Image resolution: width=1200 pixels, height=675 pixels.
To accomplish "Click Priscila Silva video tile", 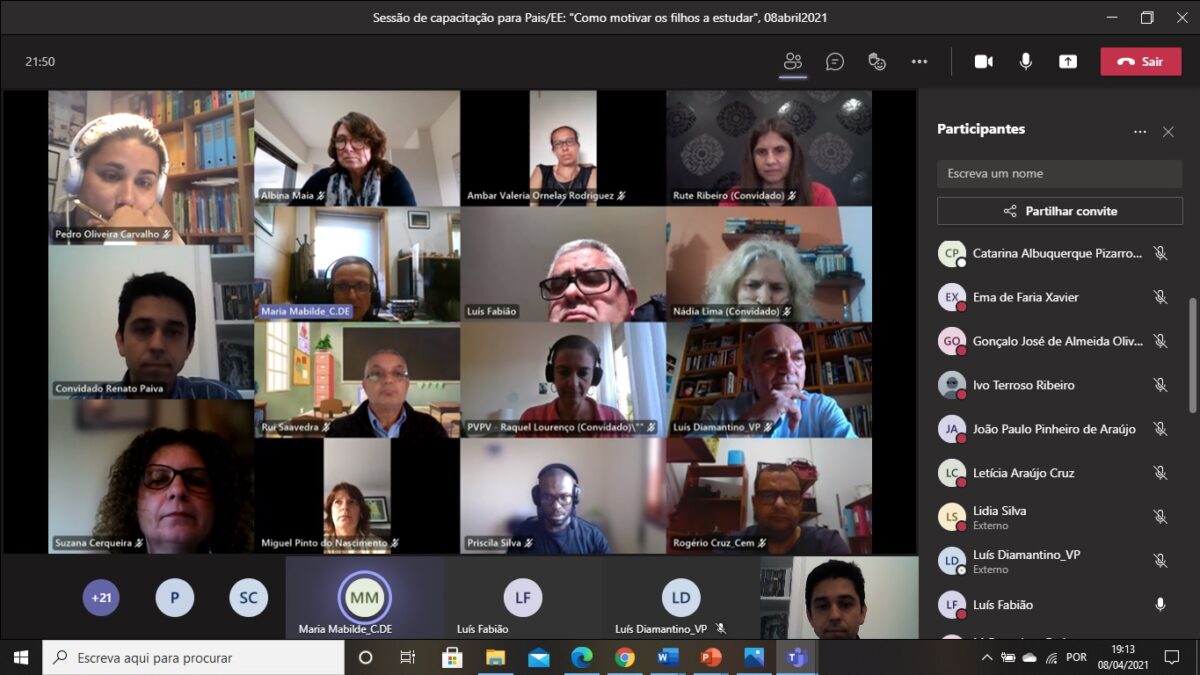I will tap(563, 496).
